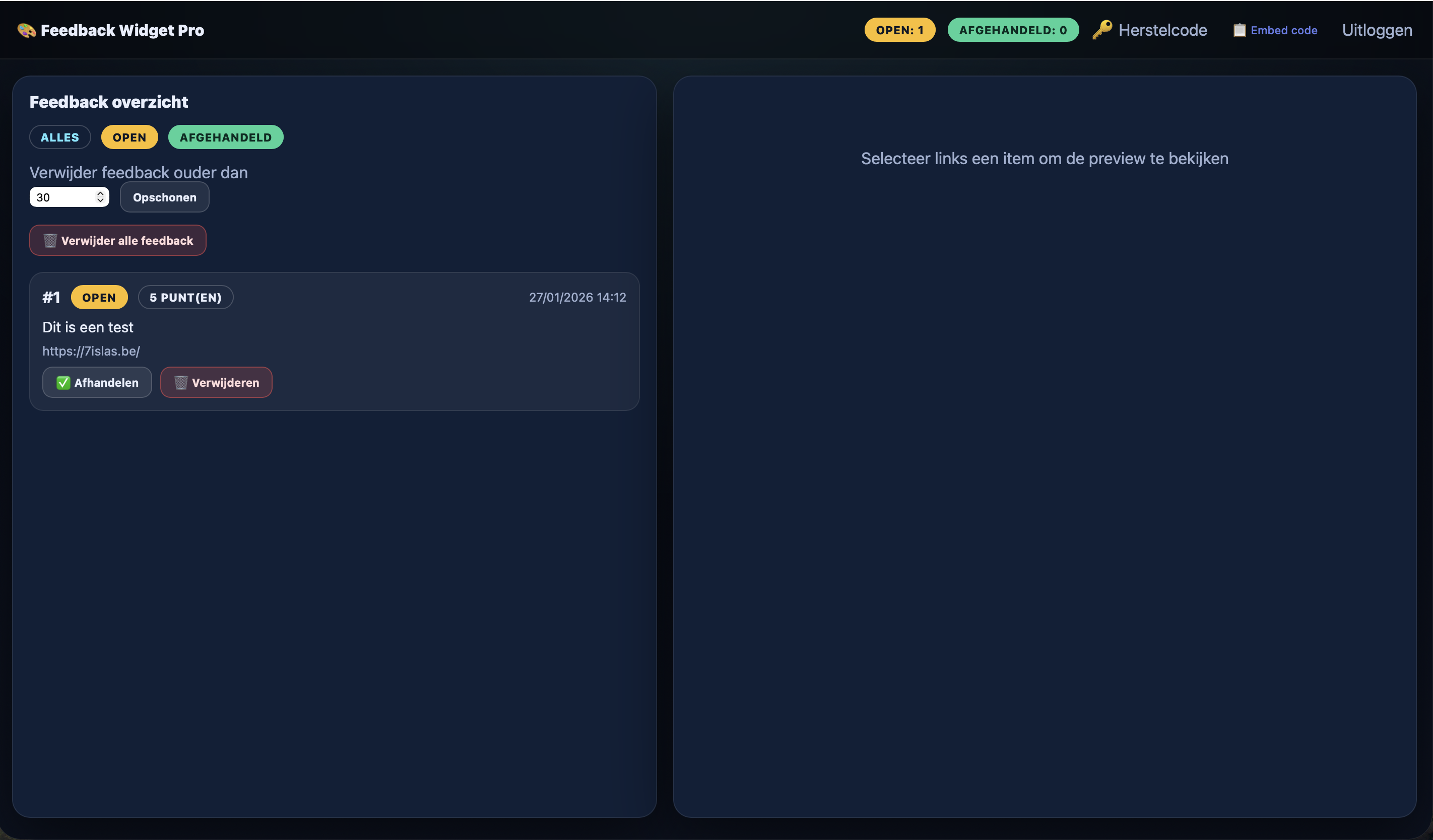Click trash icon in Verwijder alle feedback
The height and width of the screenshot is (840, 1433).
coord(50,240)
